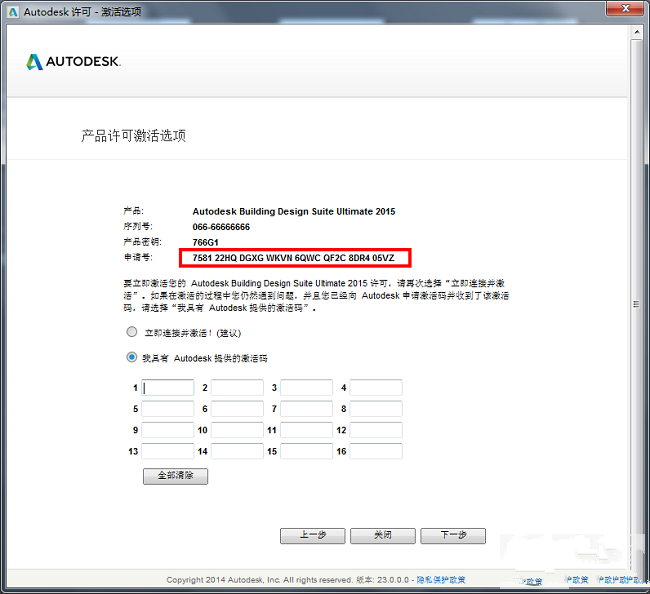Click activation code field 8

[376, 409]
